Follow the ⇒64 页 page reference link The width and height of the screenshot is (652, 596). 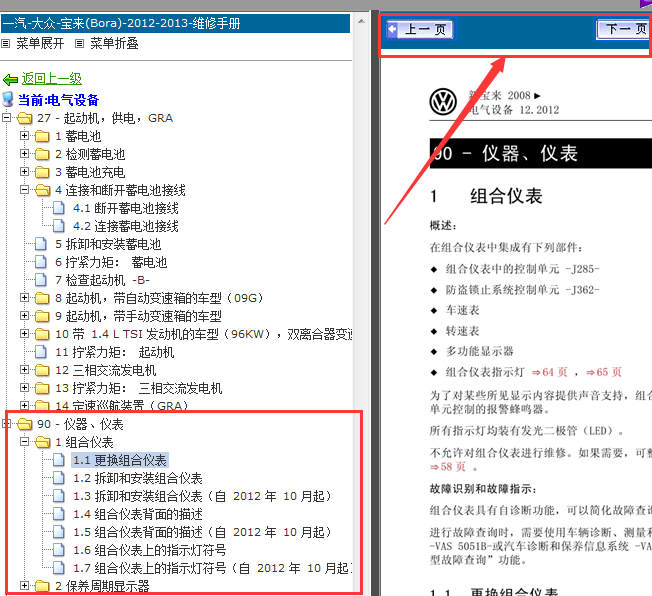549,372
